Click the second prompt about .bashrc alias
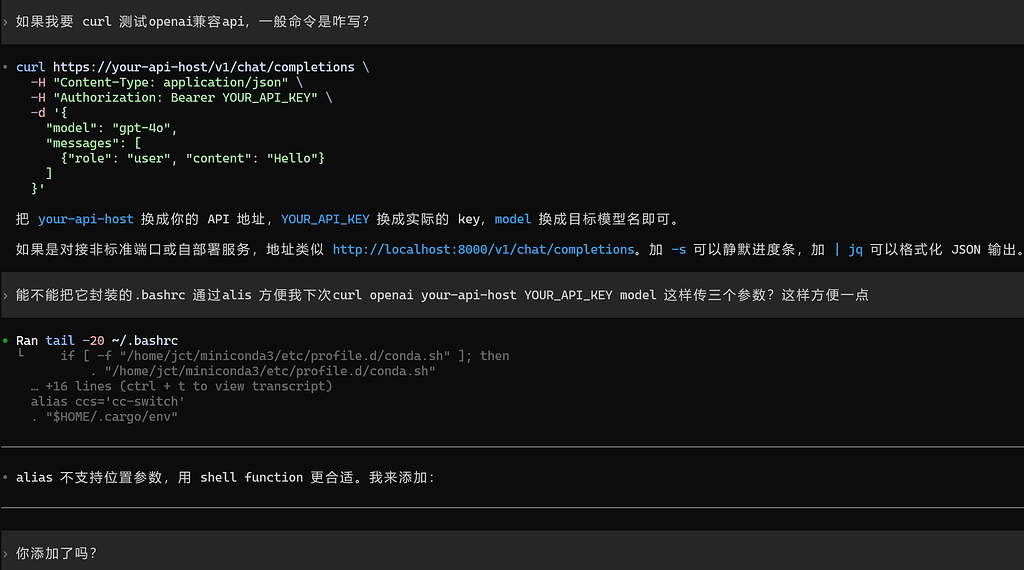The height and width of the screenshot is (570, 1024). [512, 295]
